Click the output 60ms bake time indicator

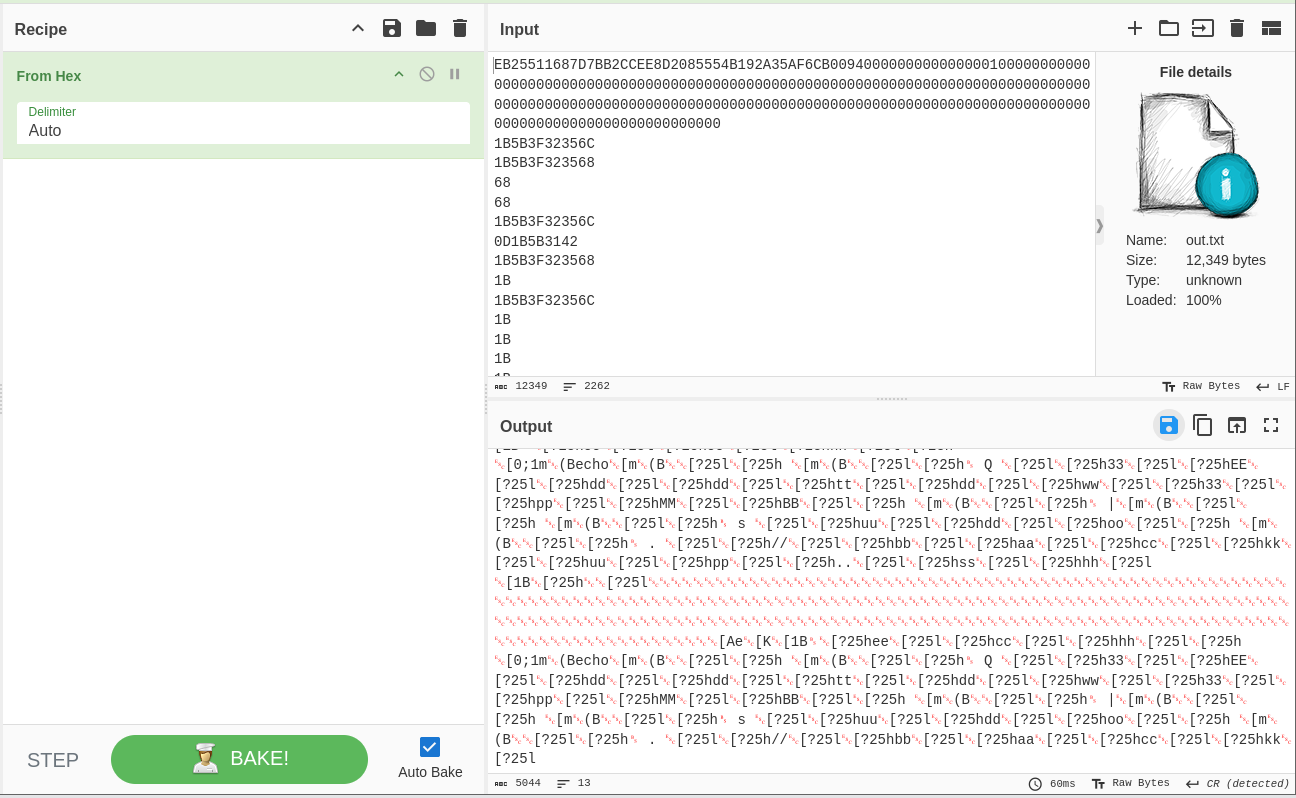1052,783
